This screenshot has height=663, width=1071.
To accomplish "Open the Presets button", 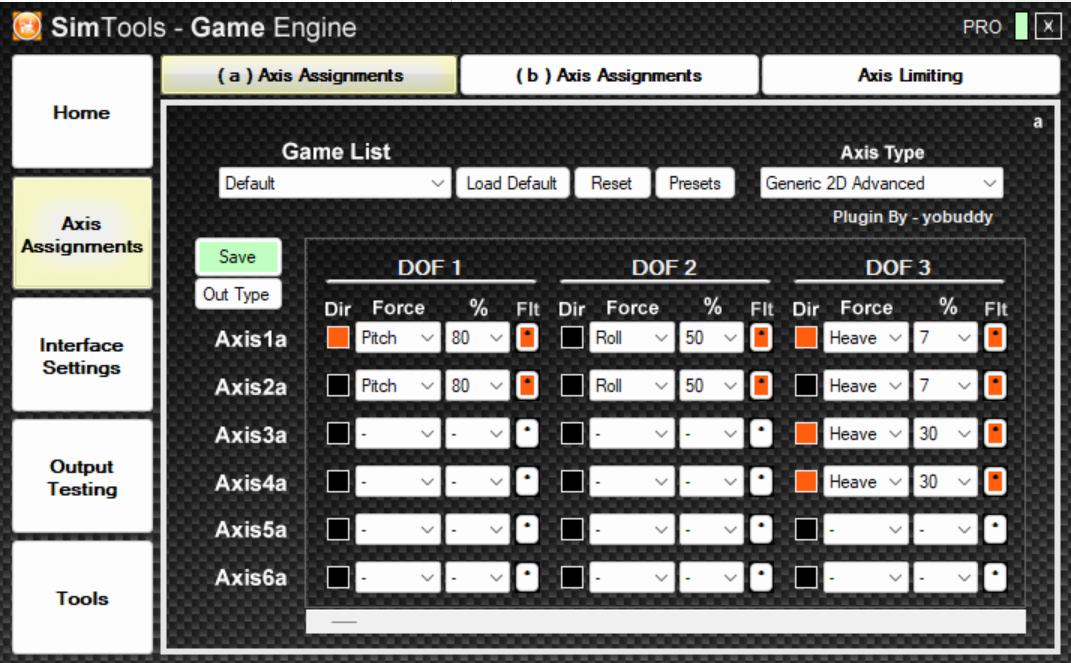I will point(695,183).
